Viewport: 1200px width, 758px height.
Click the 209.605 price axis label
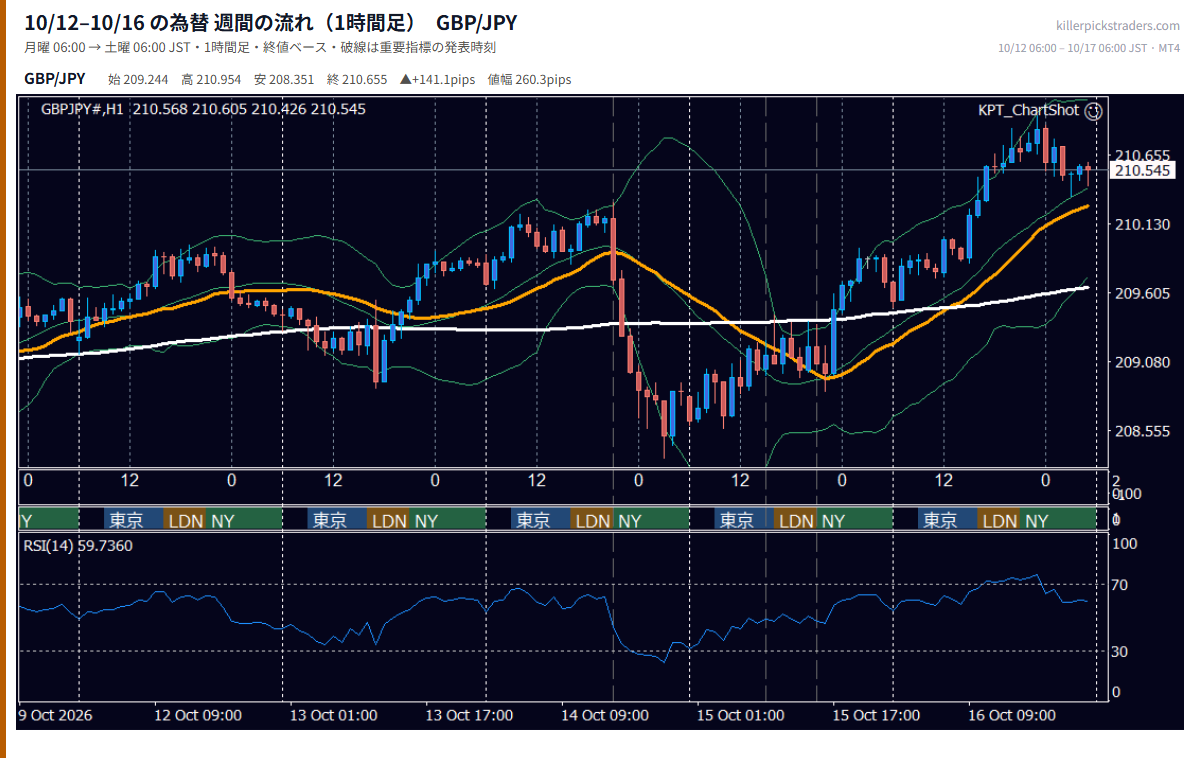point(1142,293)
